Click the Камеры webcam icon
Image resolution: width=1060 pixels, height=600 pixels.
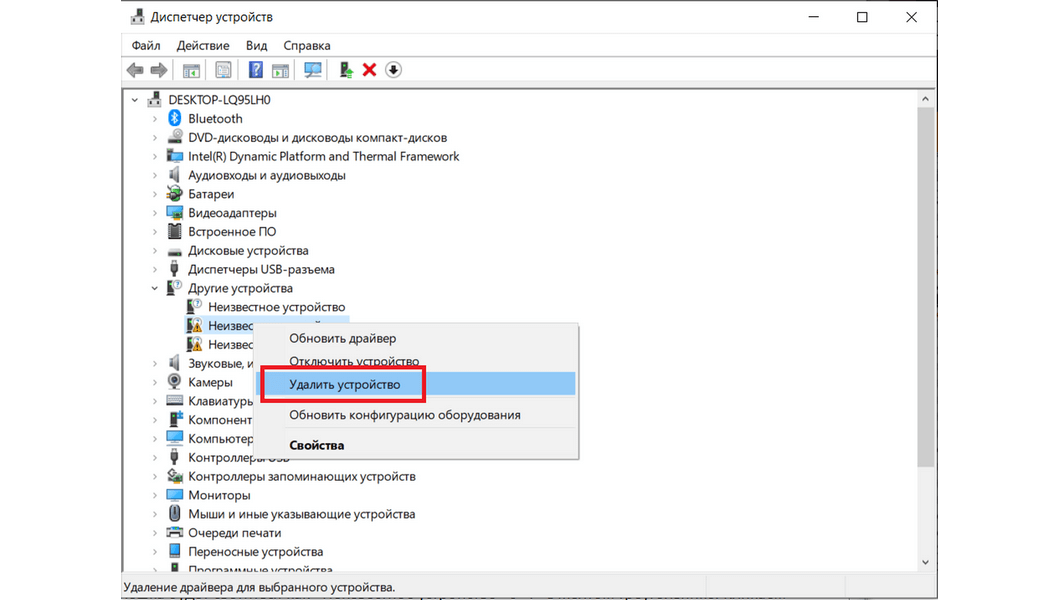coord(174,382)
